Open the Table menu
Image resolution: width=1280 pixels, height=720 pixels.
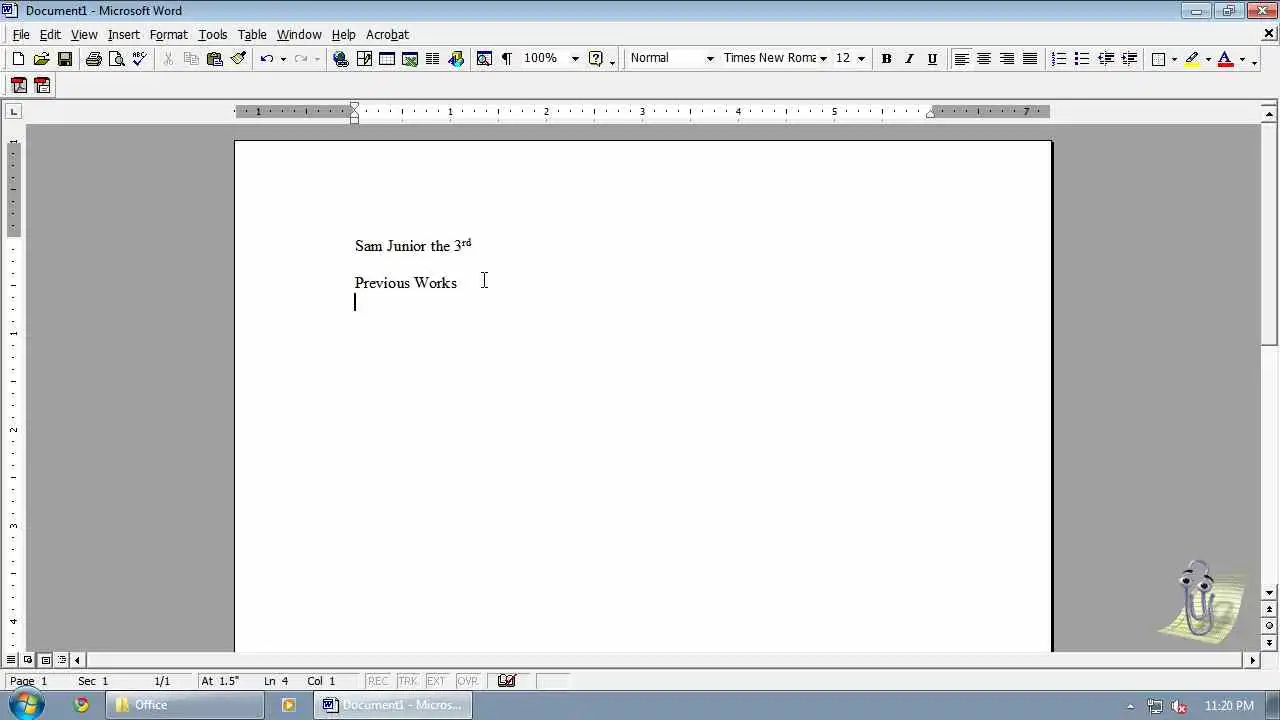point(252,34)
